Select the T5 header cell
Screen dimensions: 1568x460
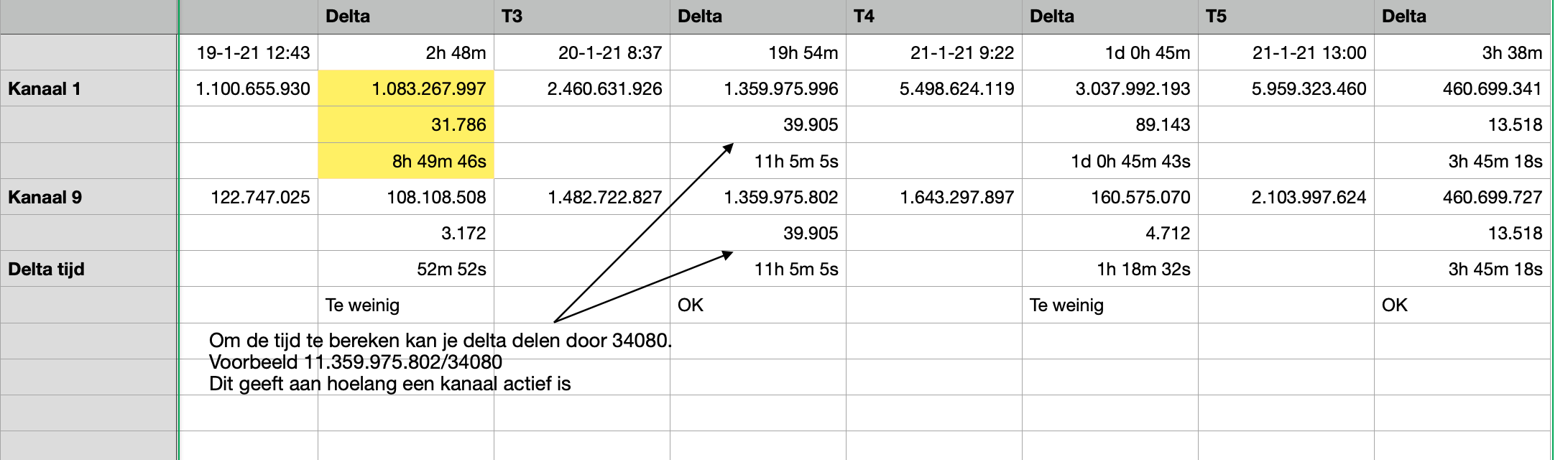click(1286, 17)
